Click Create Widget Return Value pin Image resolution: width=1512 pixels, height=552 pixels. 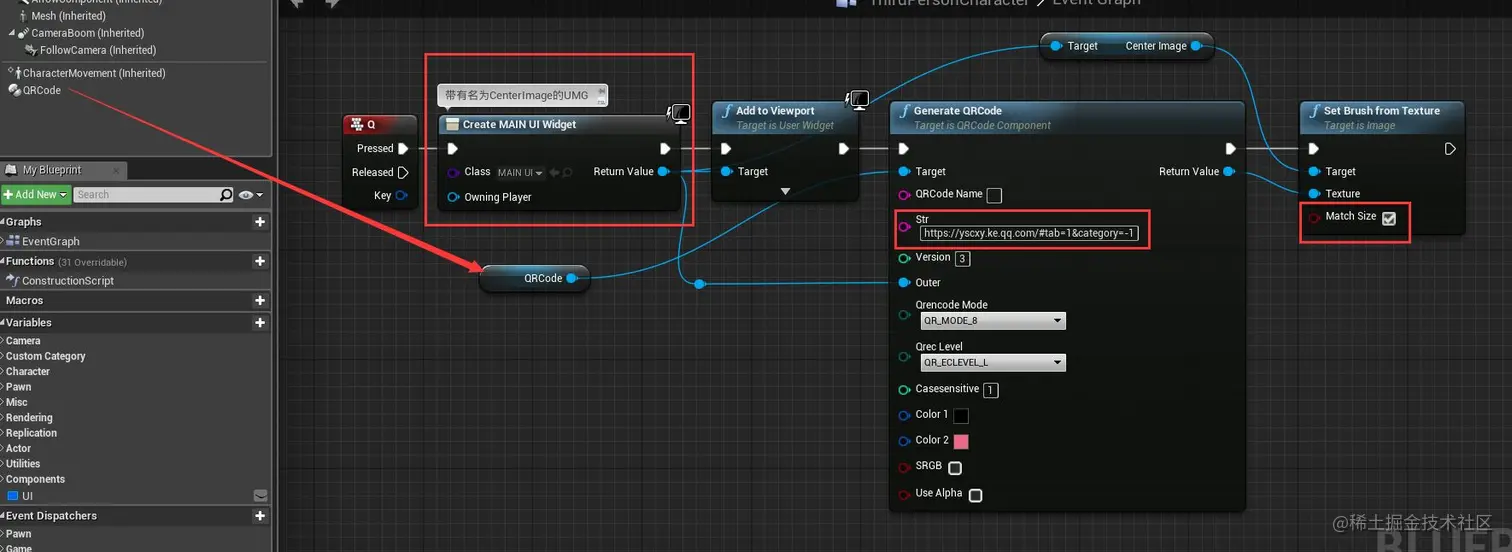coord(664,172)
